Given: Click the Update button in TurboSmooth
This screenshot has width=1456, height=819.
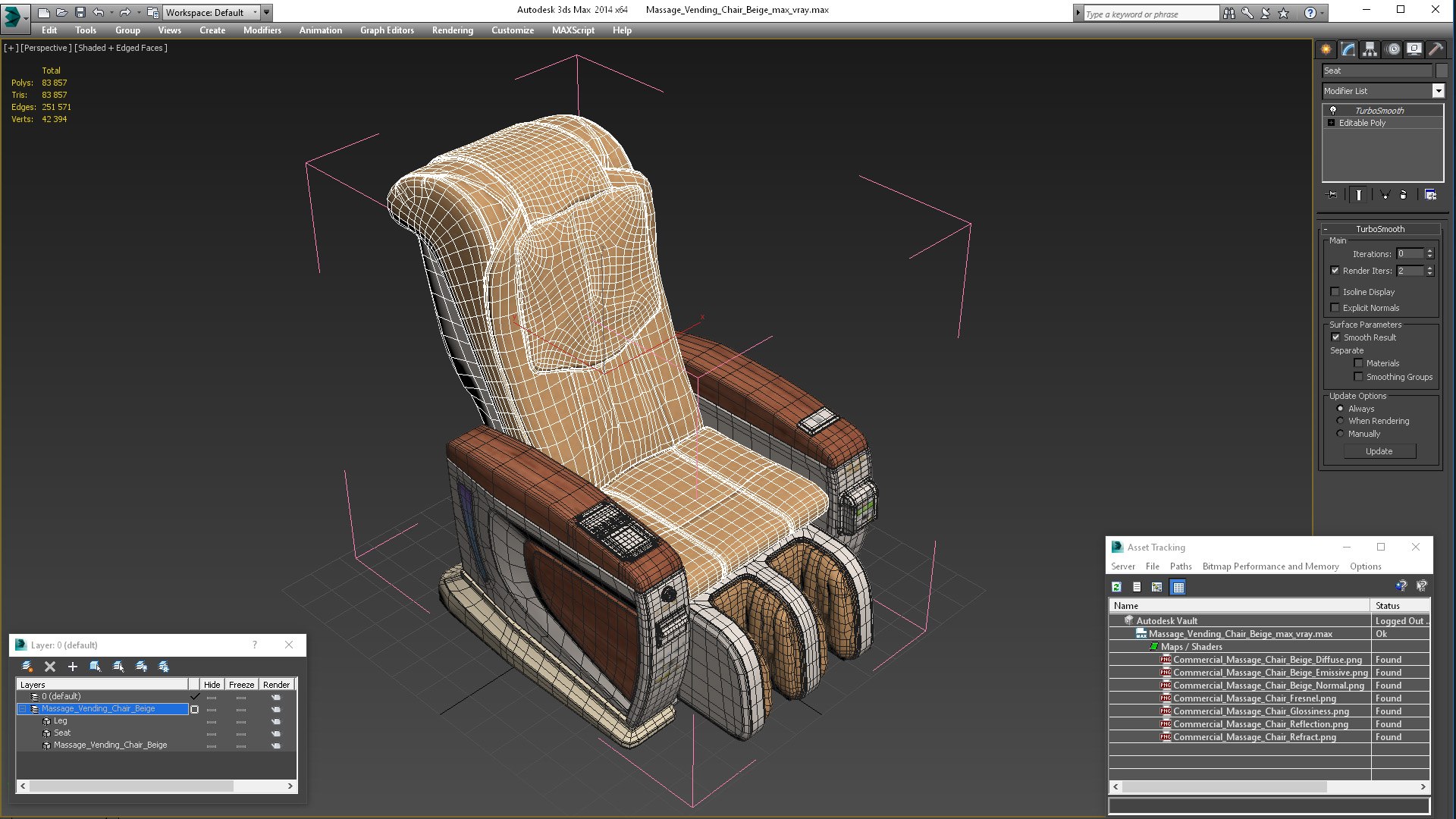Looking at the screenshot, I should pos(1379,451).
